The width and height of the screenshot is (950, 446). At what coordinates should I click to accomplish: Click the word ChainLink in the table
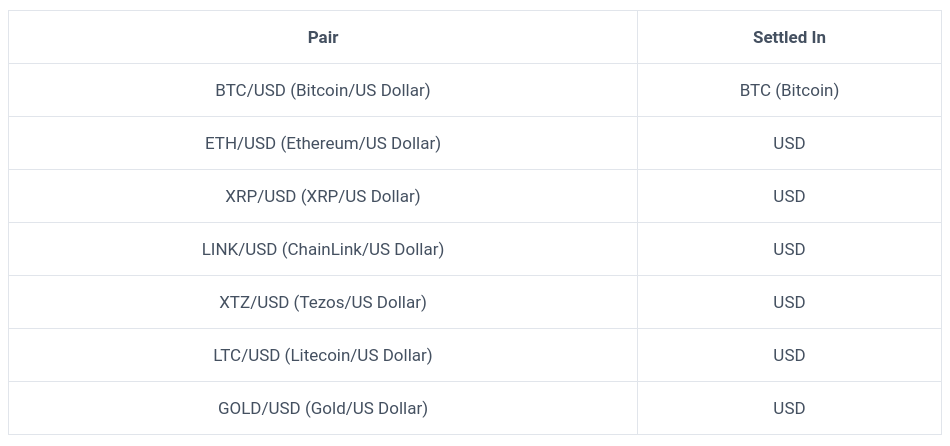(325, 250)
